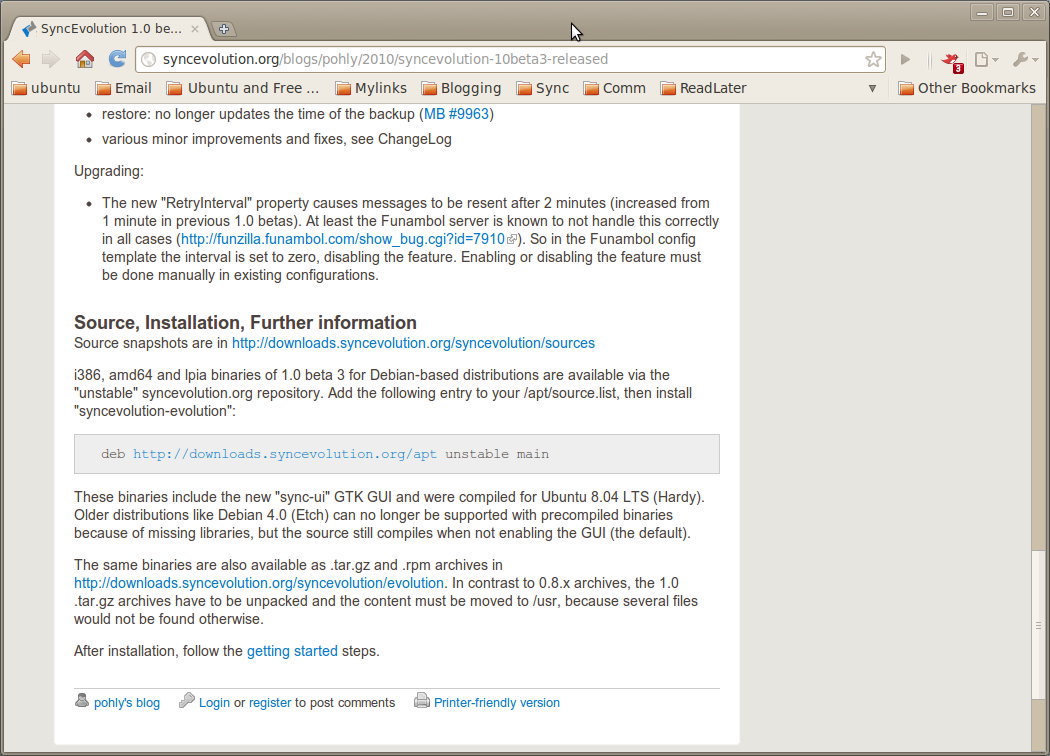Follow the getting started link
The width and height of the screenshot is (1050, 756).
tap(292, 651)
